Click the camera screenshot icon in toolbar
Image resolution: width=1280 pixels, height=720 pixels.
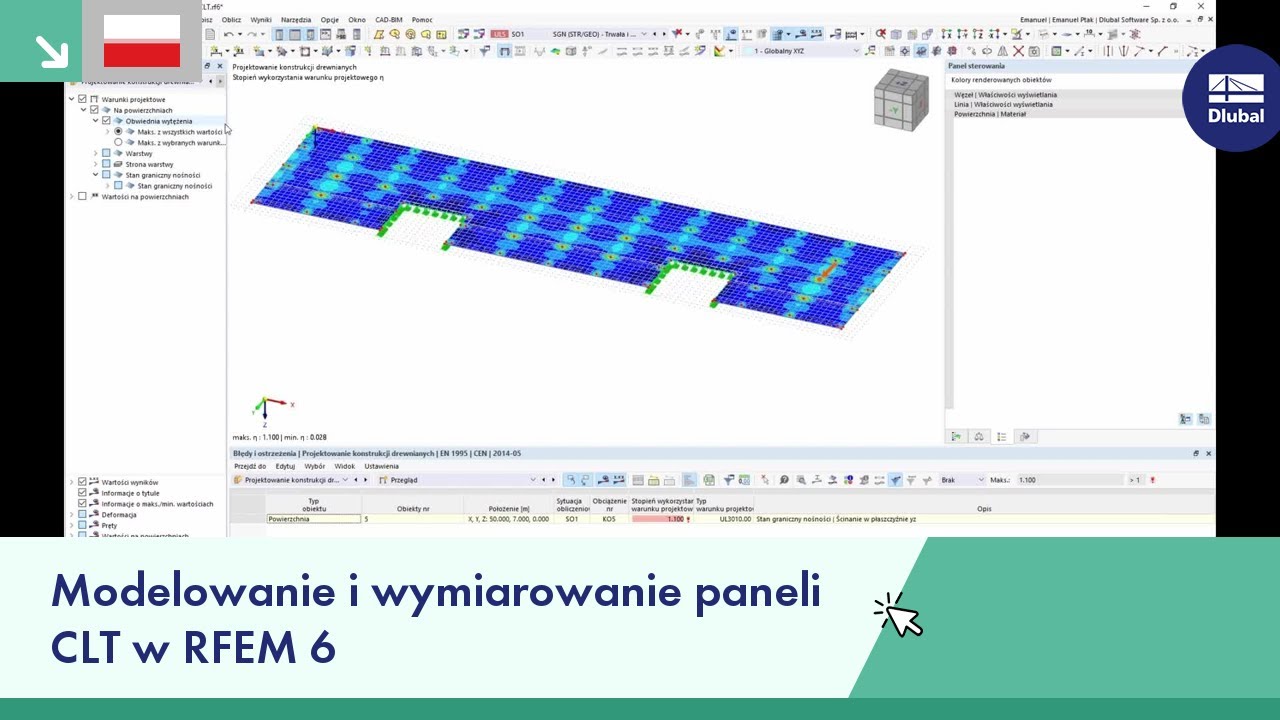(1033, 51)
